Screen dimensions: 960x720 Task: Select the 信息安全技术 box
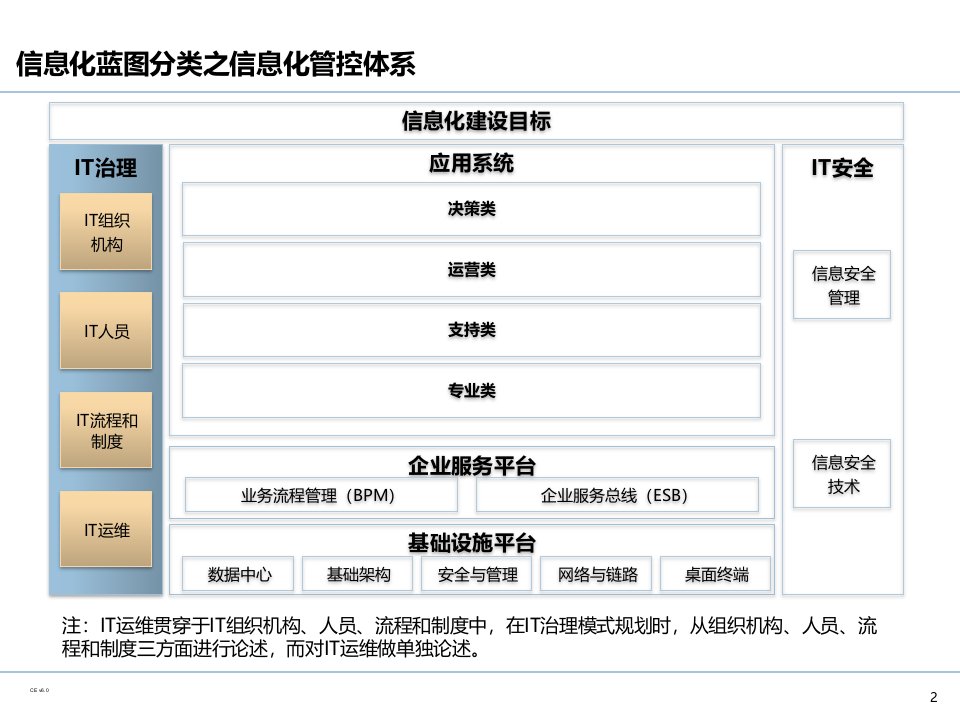click(x=842, y=475)
